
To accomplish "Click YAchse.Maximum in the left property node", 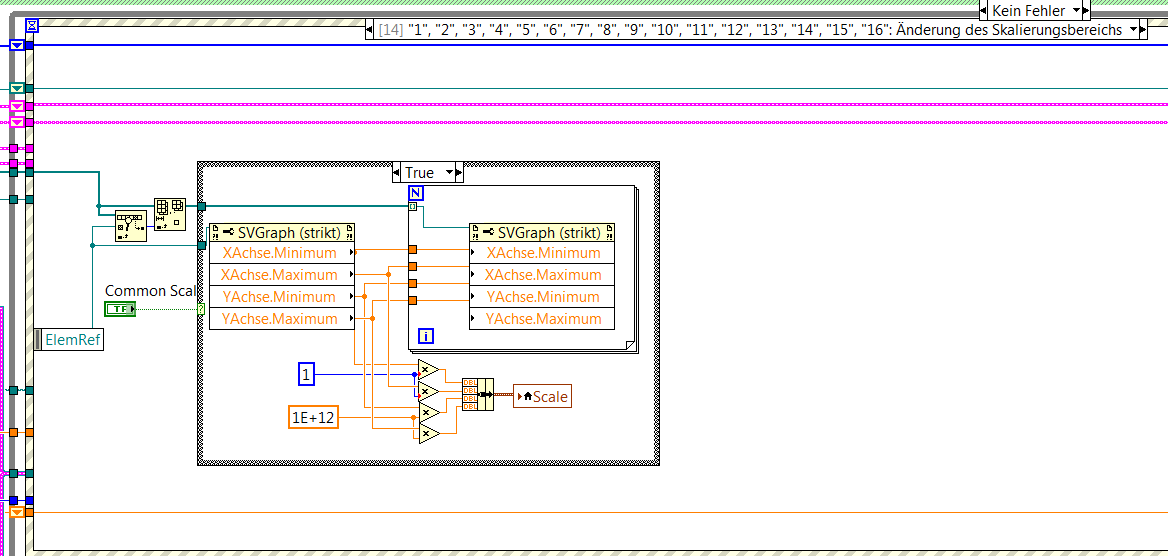I will coord(282,318).
